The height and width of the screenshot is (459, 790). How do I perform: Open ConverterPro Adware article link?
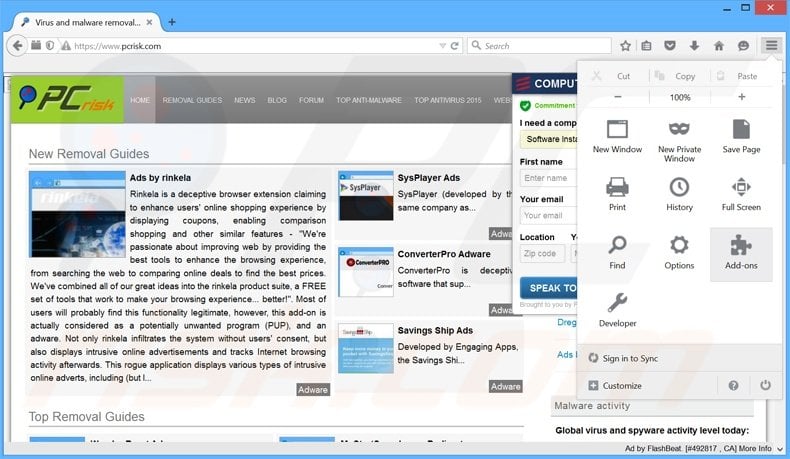click(444, 254)
